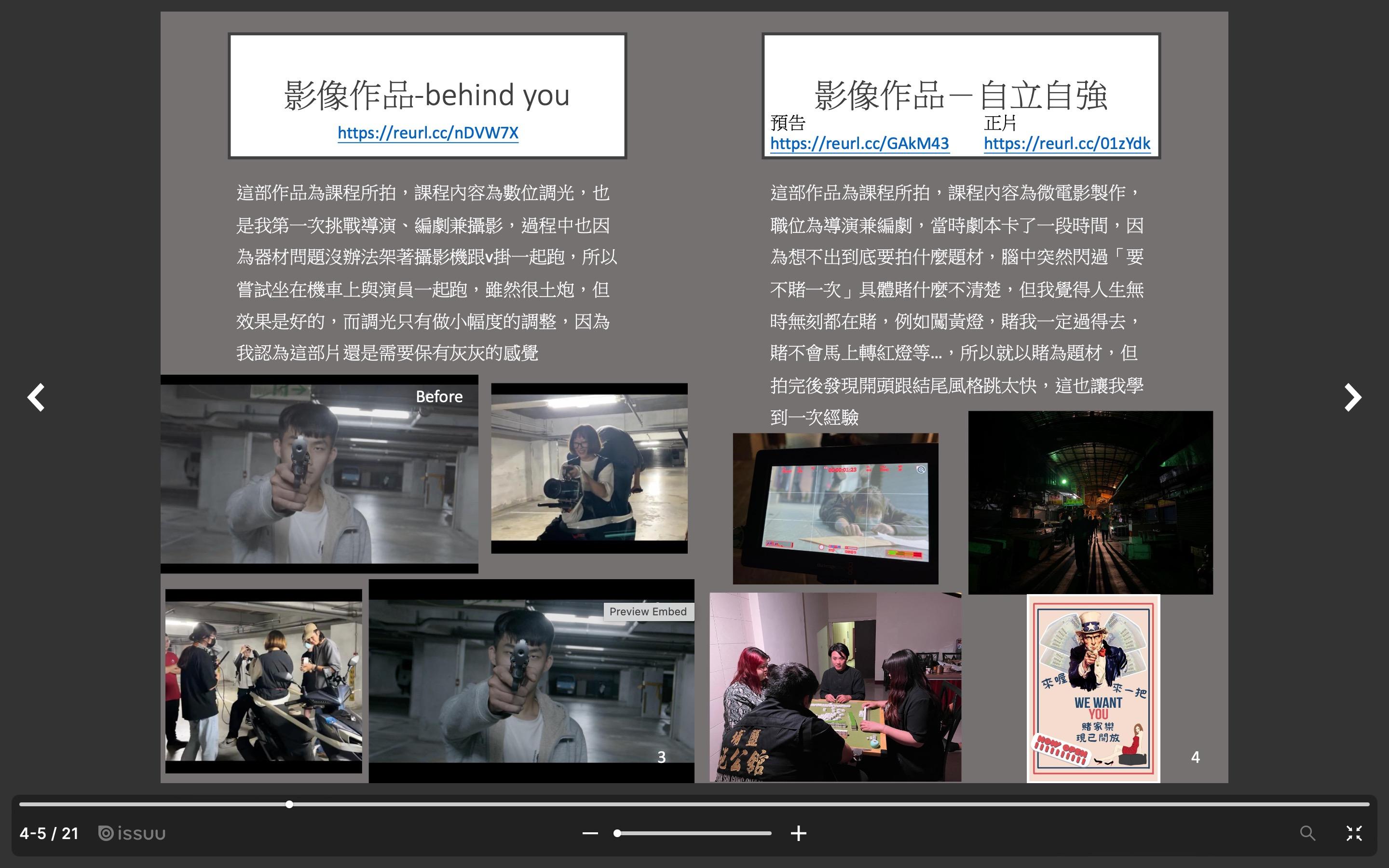This screenshot has width=1389, height=868.
Task: Click the WE WANT YOU poster image
Action: pyautogui.click(x=1093, y=688)
